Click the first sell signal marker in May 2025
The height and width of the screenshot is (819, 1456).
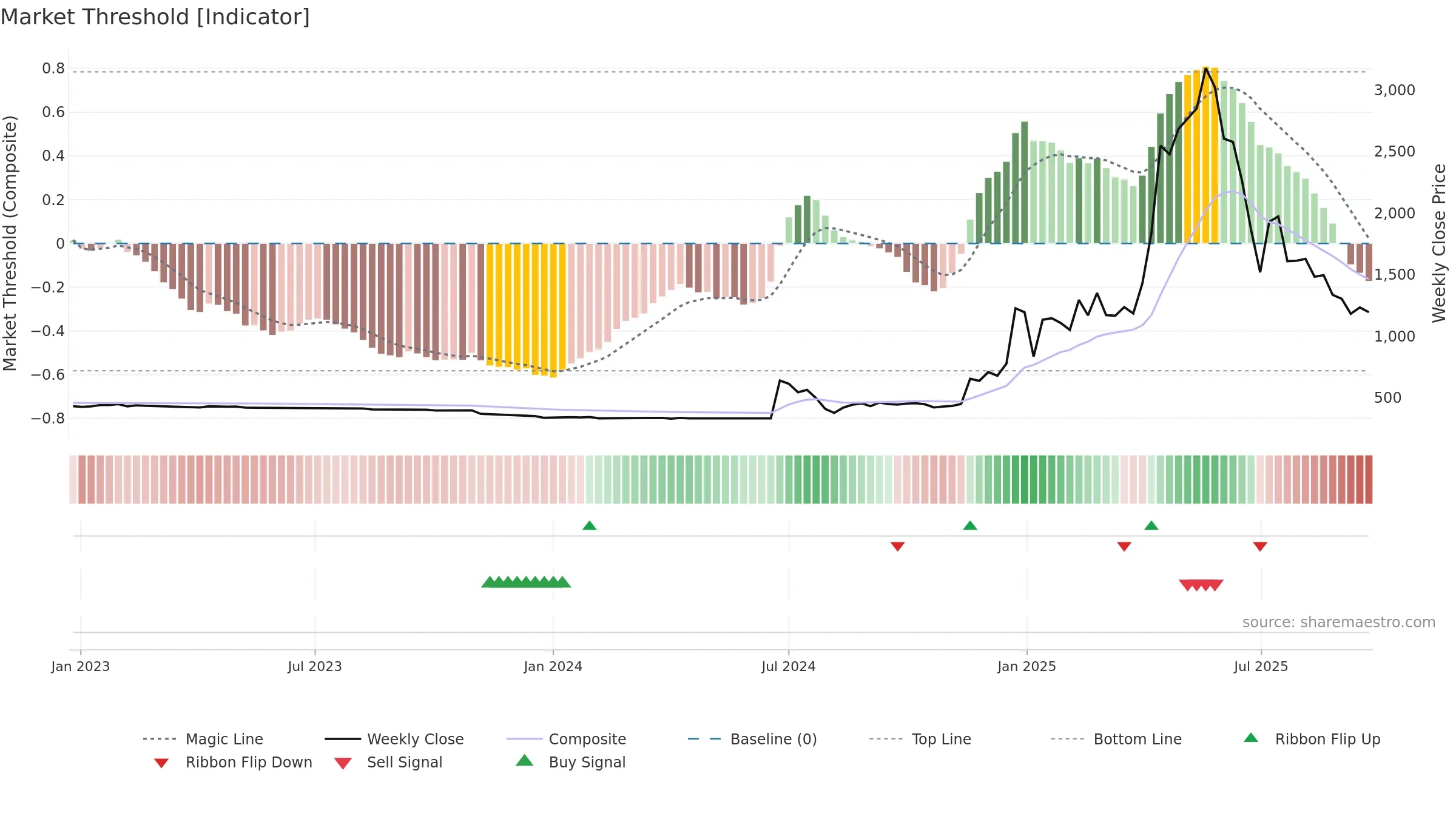tap(1187, 585)
